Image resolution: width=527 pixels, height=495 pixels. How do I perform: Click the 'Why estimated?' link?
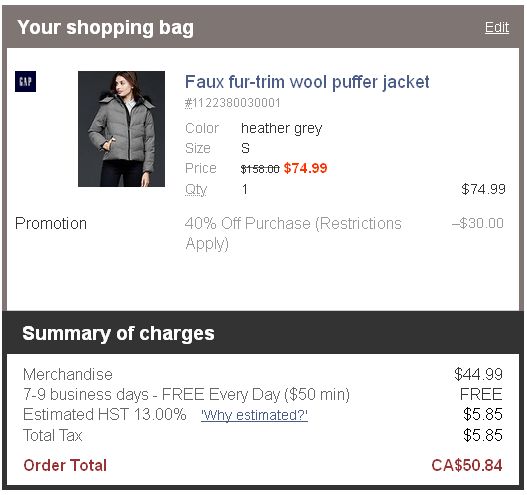point(254,415)
